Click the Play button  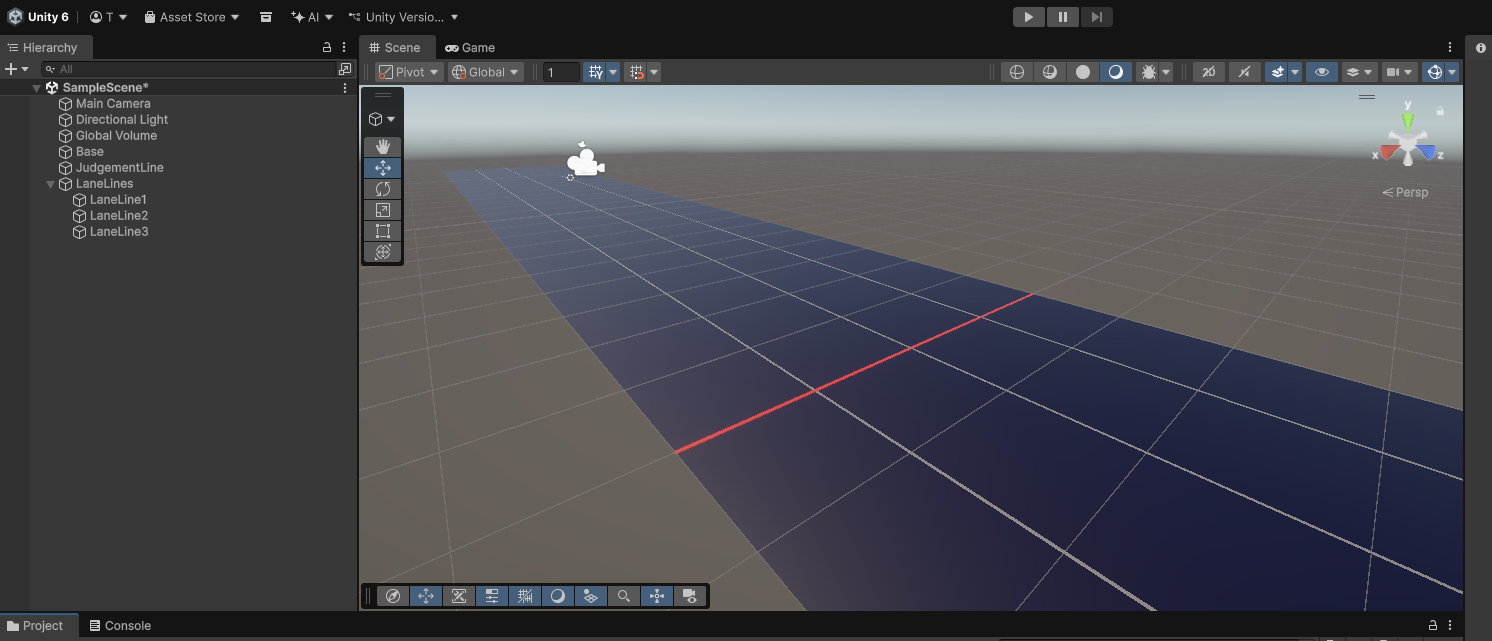click(x=1028, y=17)
